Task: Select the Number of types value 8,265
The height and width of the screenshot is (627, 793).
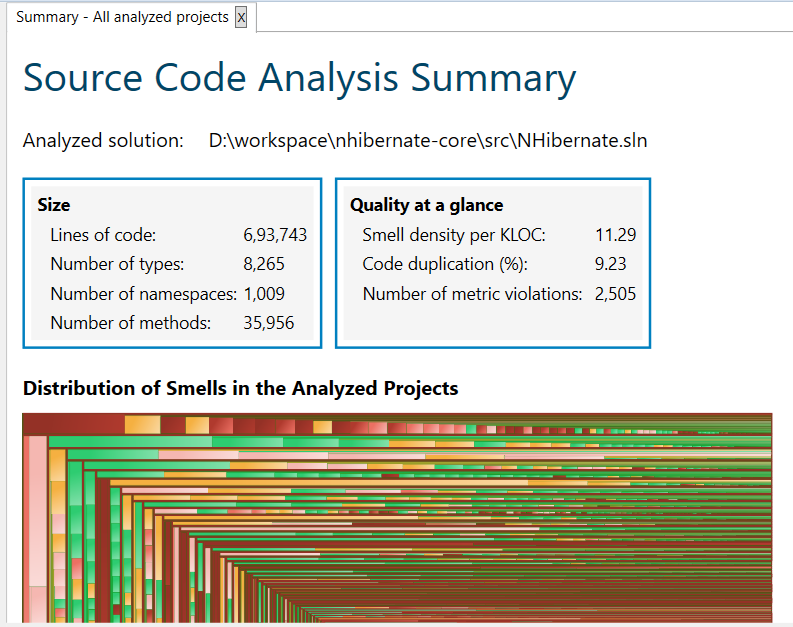Action: 264,265
